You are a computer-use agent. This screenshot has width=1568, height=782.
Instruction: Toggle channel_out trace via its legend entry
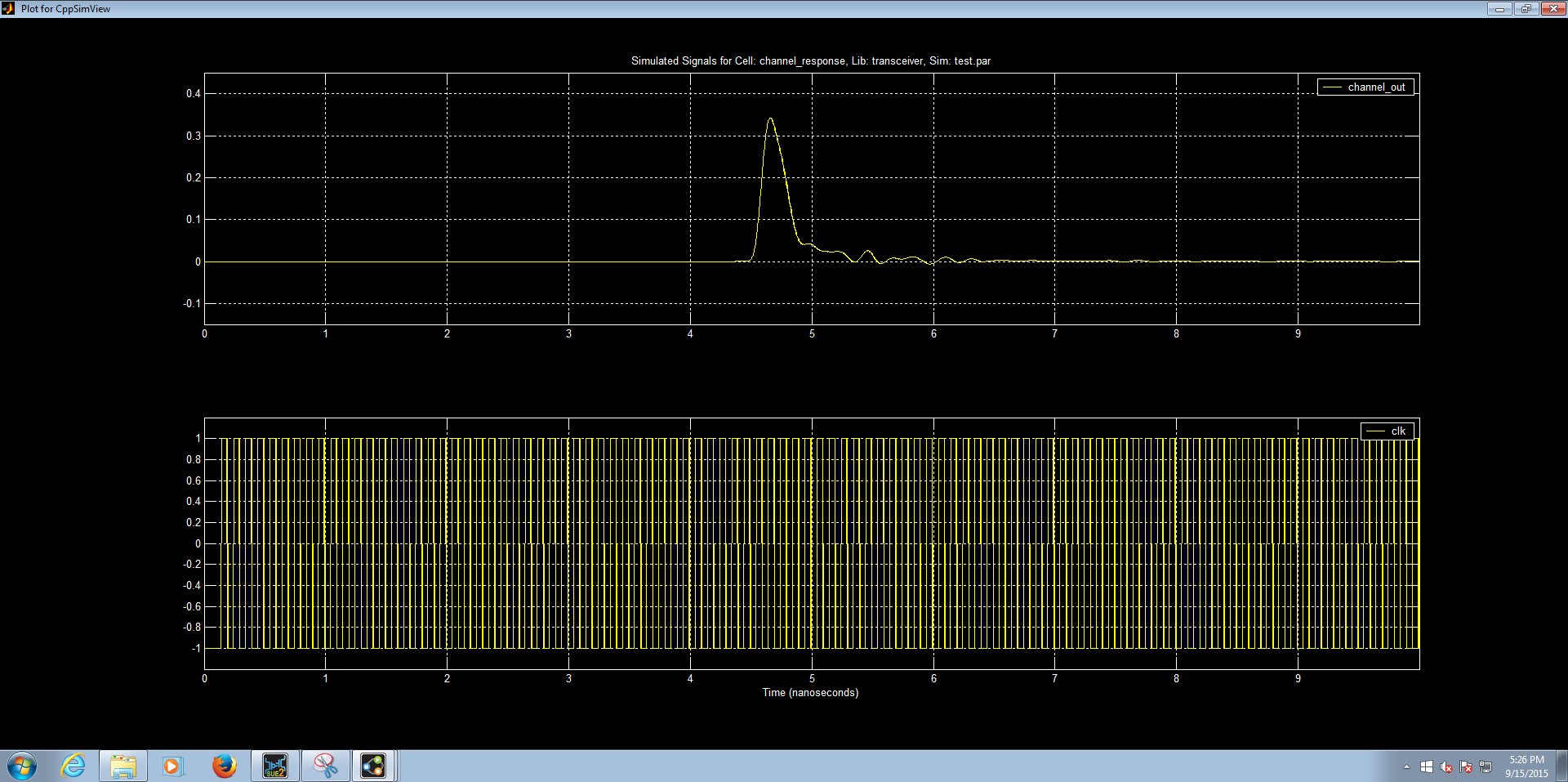point(1365,86)
